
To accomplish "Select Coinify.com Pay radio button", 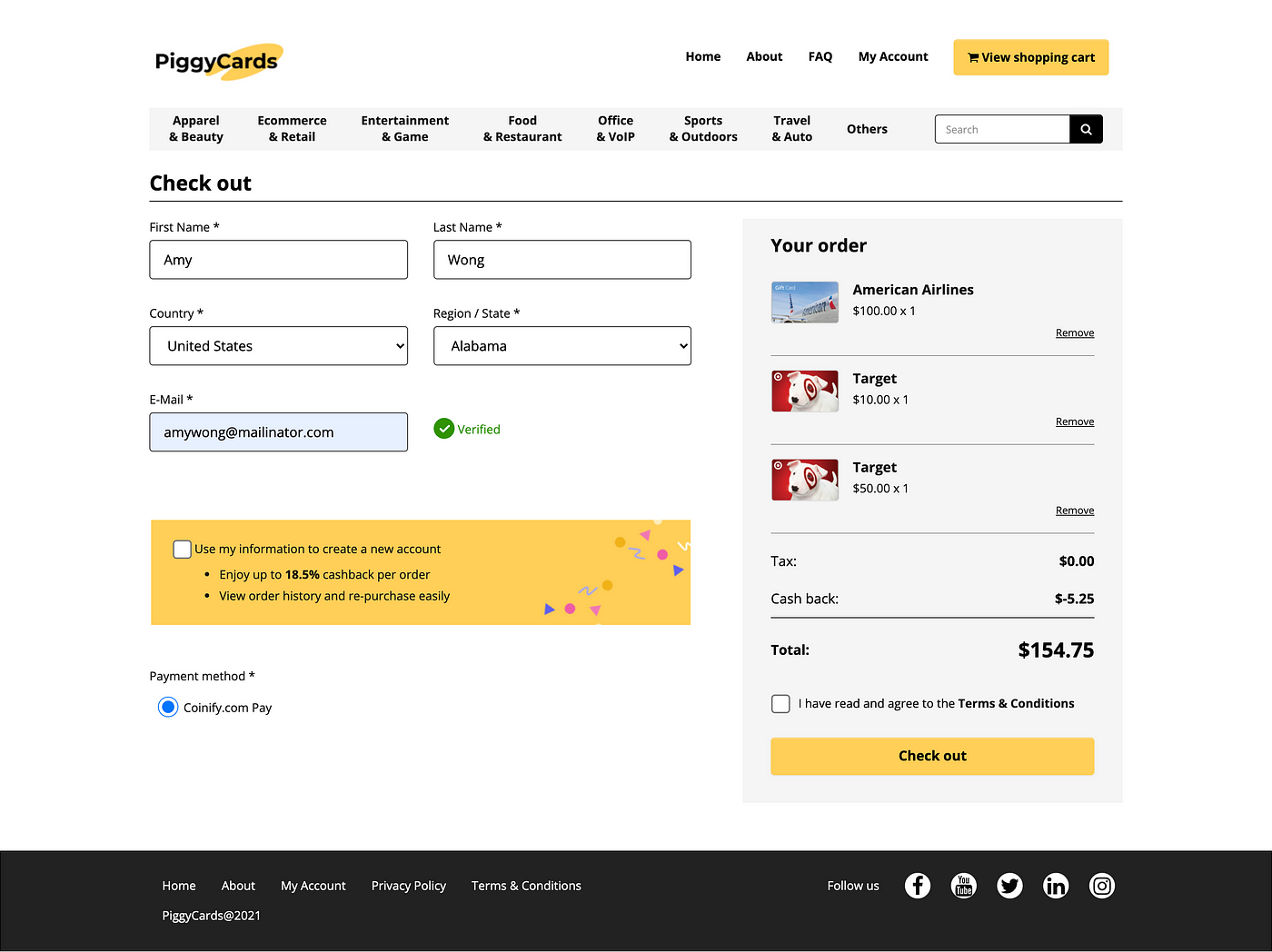I will [168, 707].
